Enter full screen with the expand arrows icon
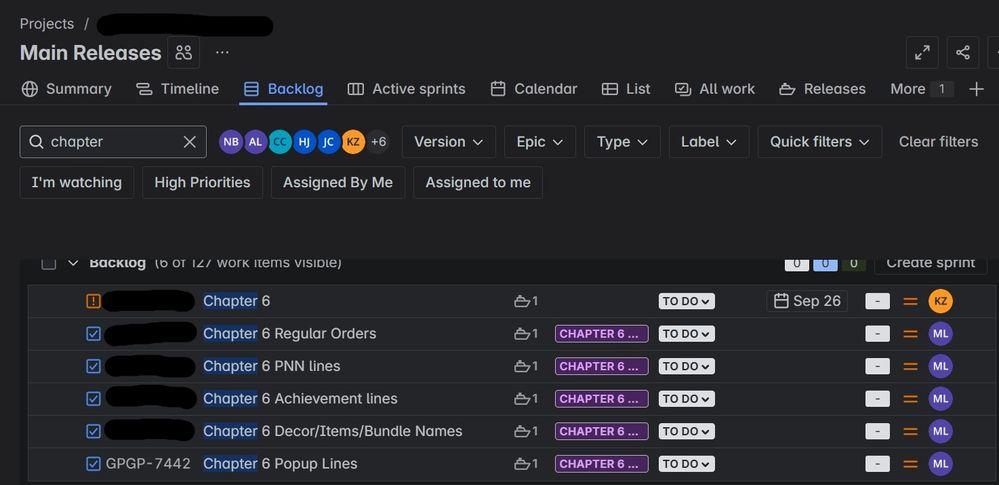 [922, 52]
